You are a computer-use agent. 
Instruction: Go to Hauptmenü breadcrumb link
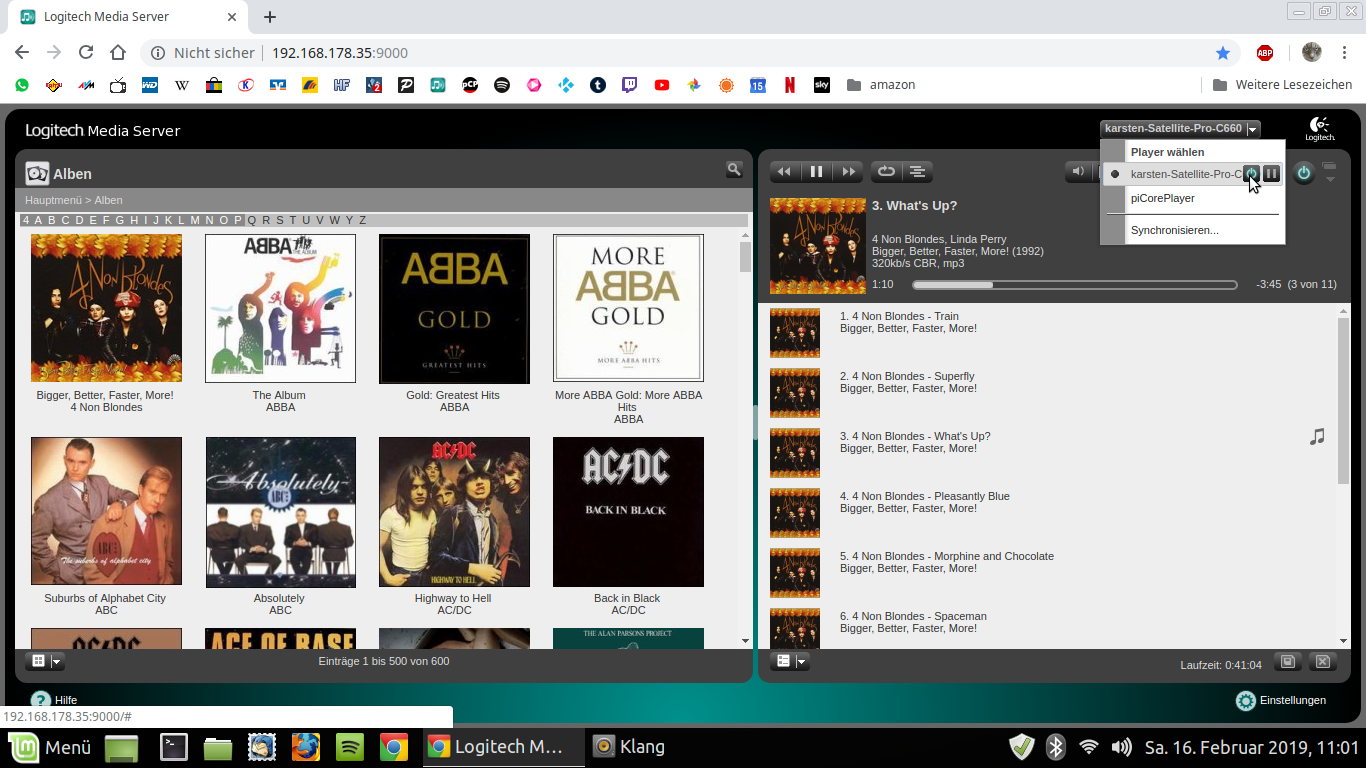pos(53,200)
